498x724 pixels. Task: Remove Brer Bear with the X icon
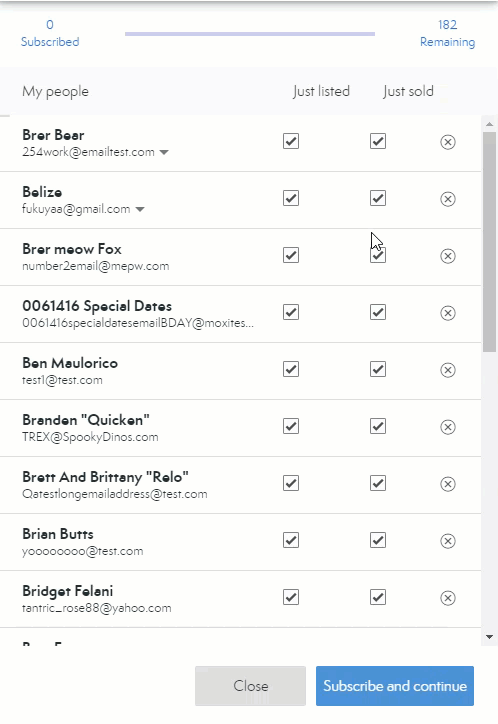coord(448,142)
